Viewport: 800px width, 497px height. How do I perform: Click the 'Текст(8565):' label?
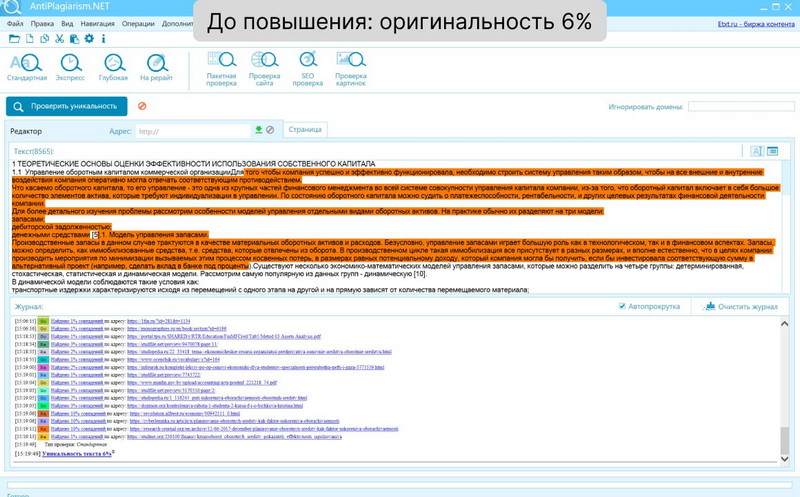coord(34,151)
